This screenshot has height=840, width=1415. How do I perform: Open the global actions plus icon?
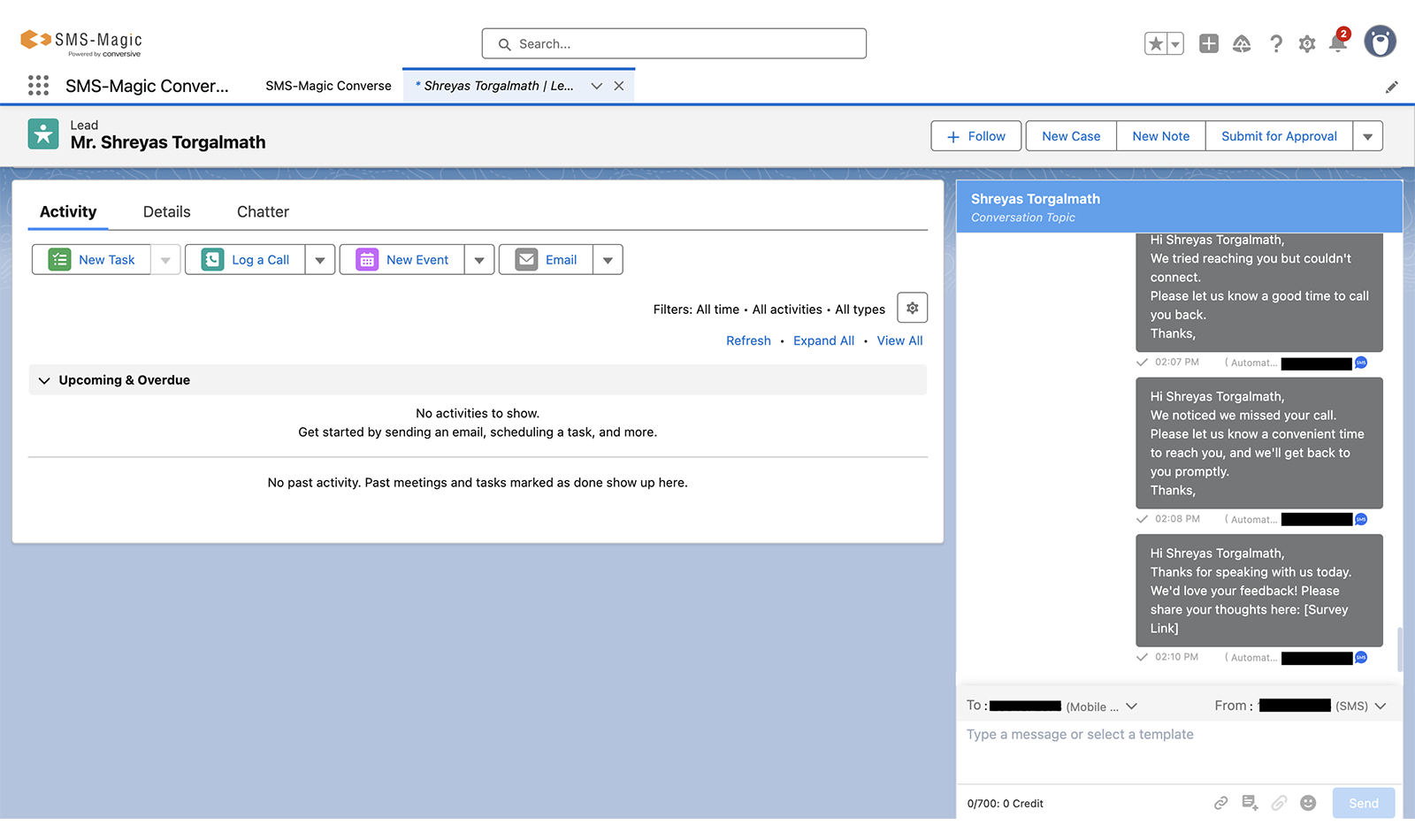click(x=1209, y=43)
